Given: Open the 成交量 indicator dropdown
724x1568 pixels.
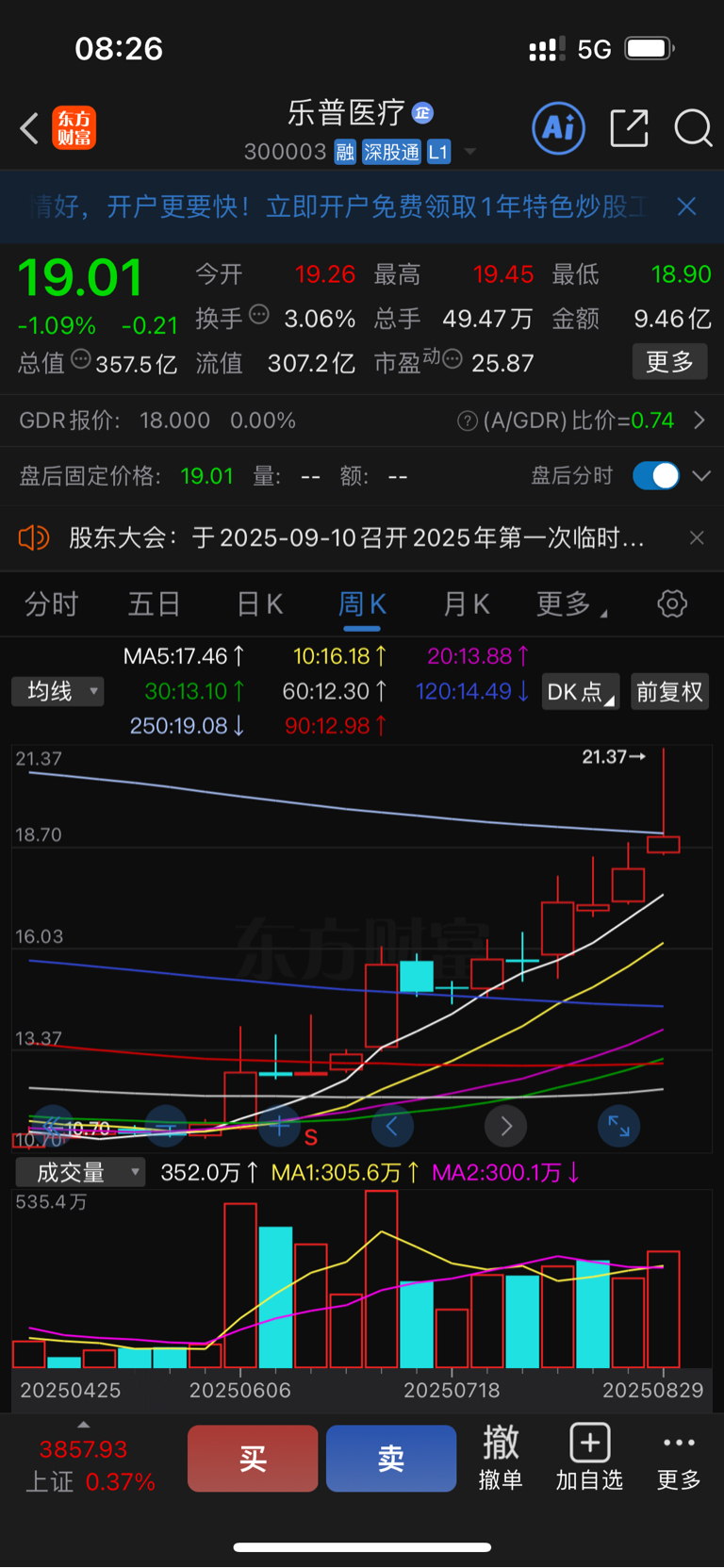Looking at the screenshot, I should pos(79,1173).
